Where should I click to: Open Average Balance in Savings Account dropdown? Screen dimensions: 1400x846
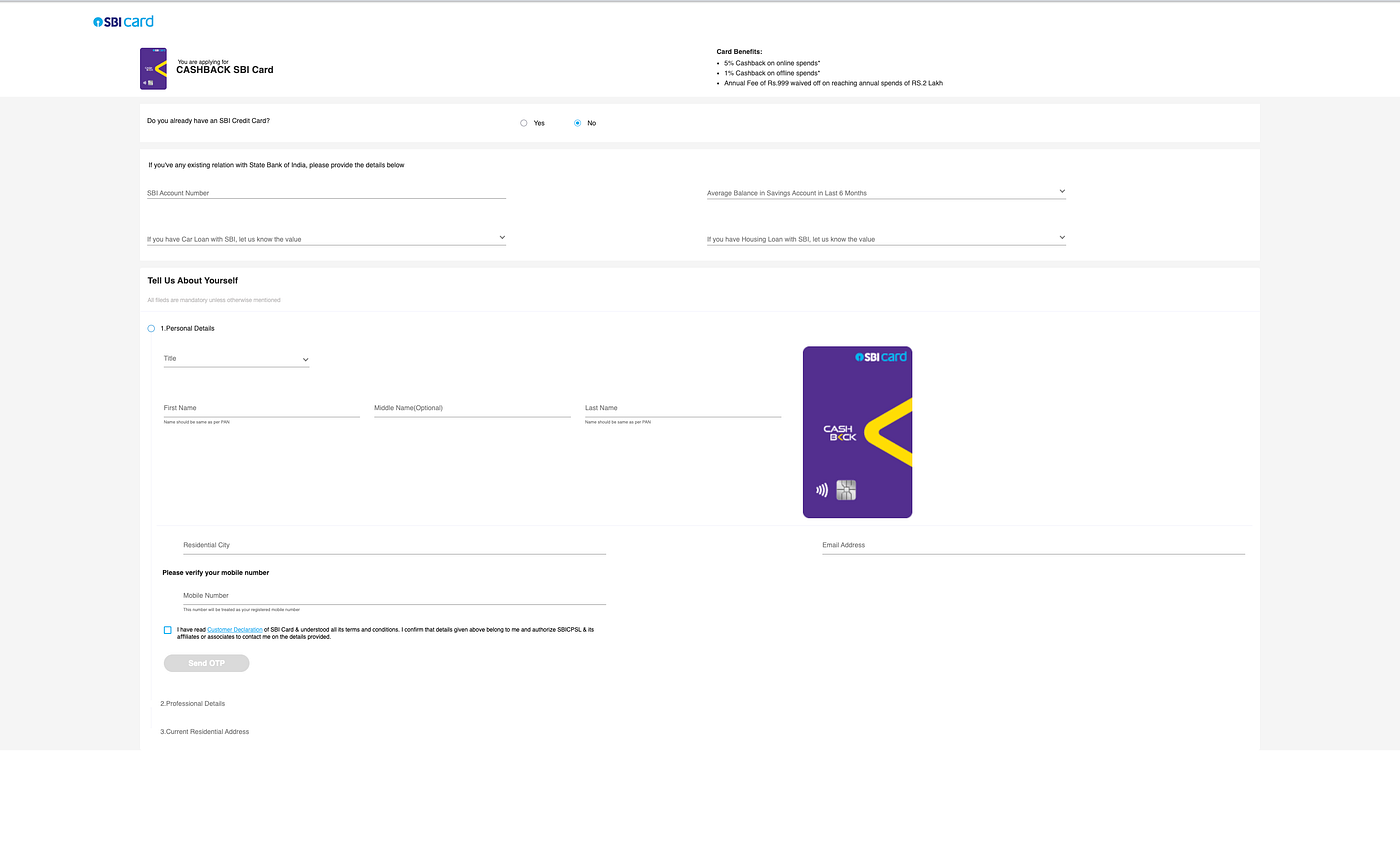pos(886,192)
